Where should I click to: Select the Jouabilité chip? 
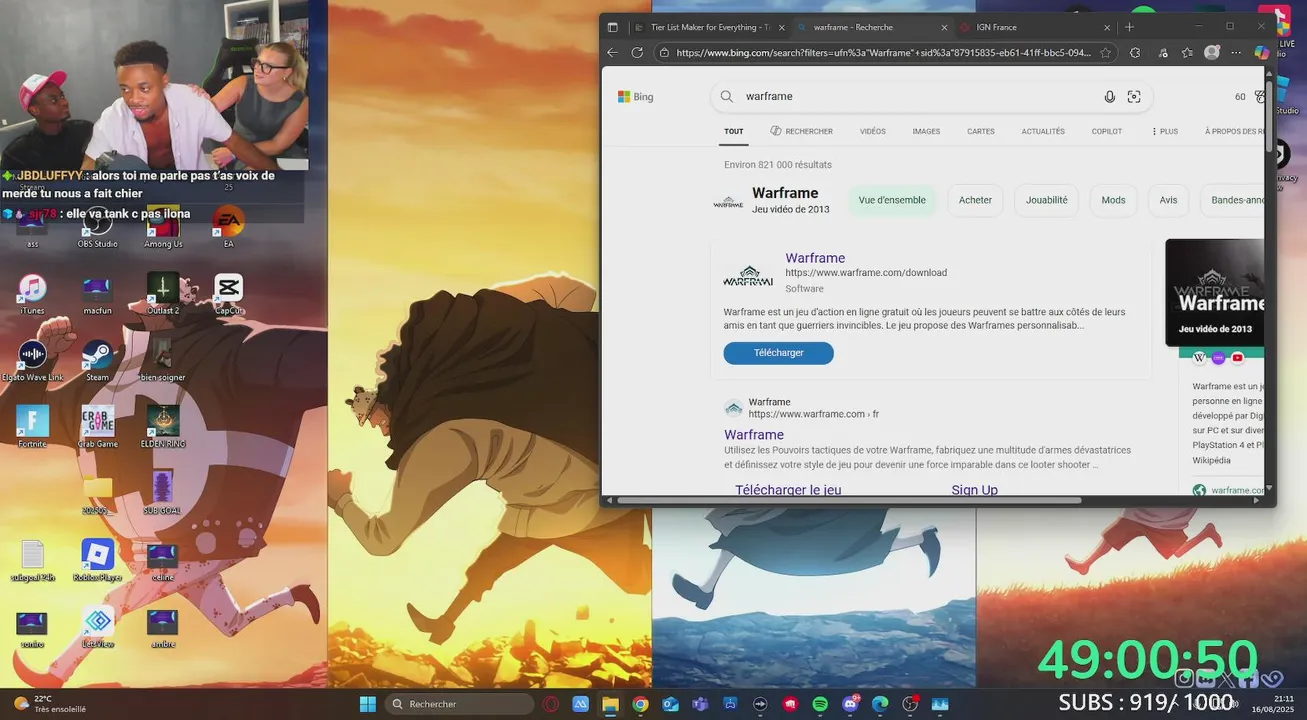1047,200
